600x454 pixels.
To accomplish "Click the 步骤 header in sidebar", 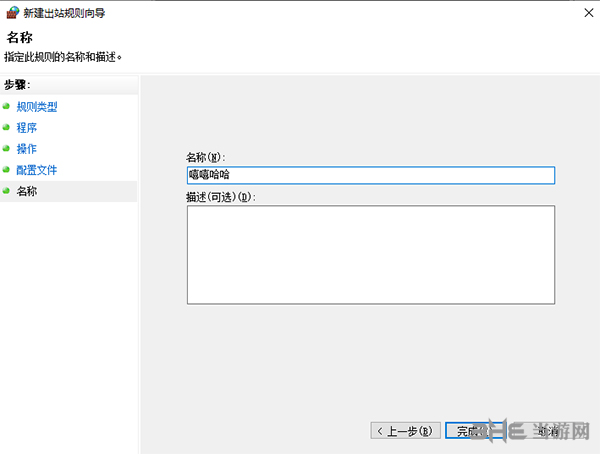I will coord(17,85).
